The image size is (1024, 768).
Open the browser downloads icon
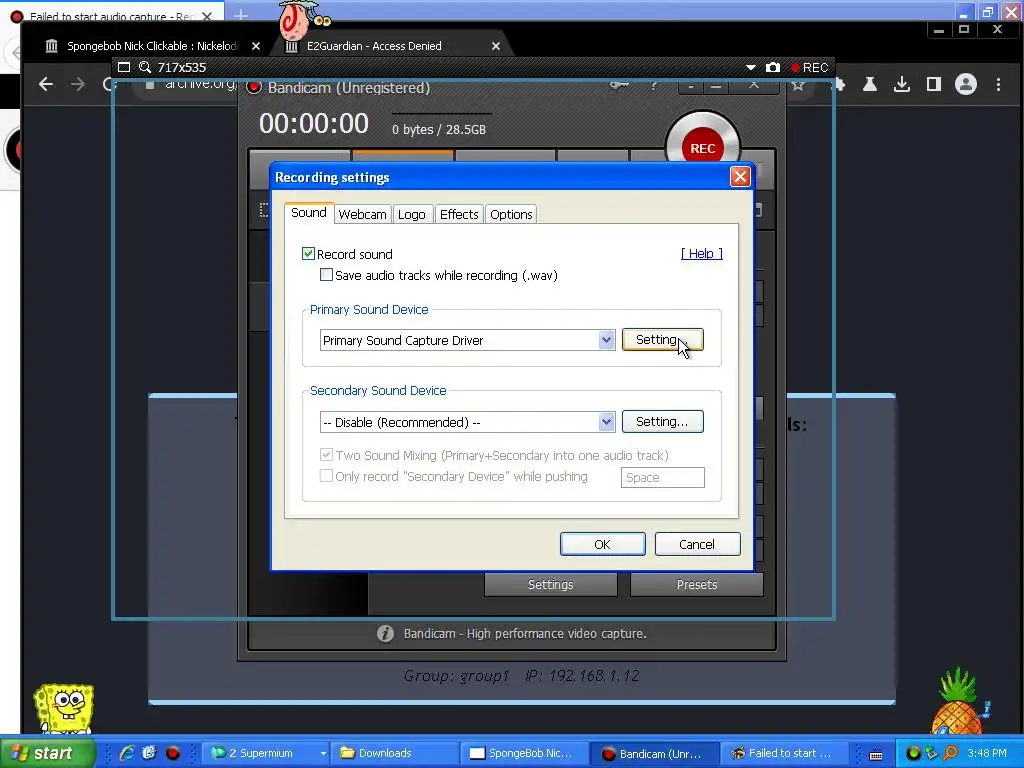tap(902, 84)
